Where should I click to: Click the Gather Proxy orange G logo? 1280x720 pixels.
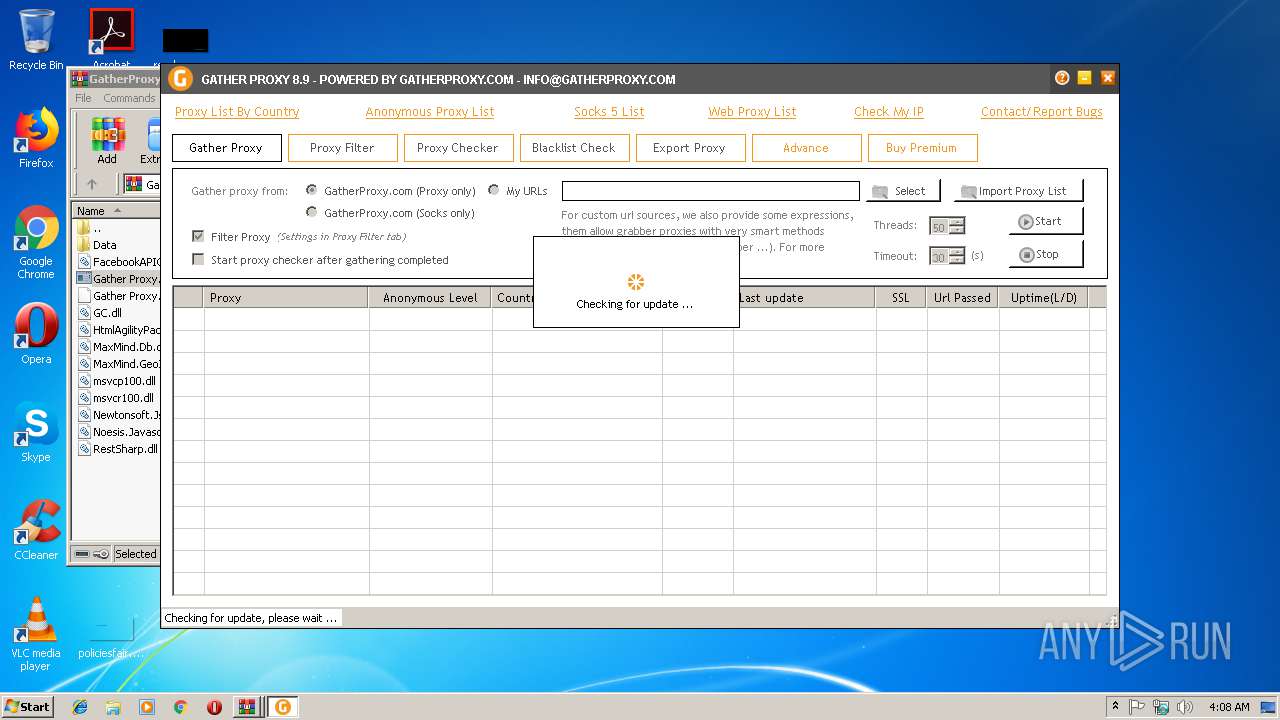coord(181,79)
